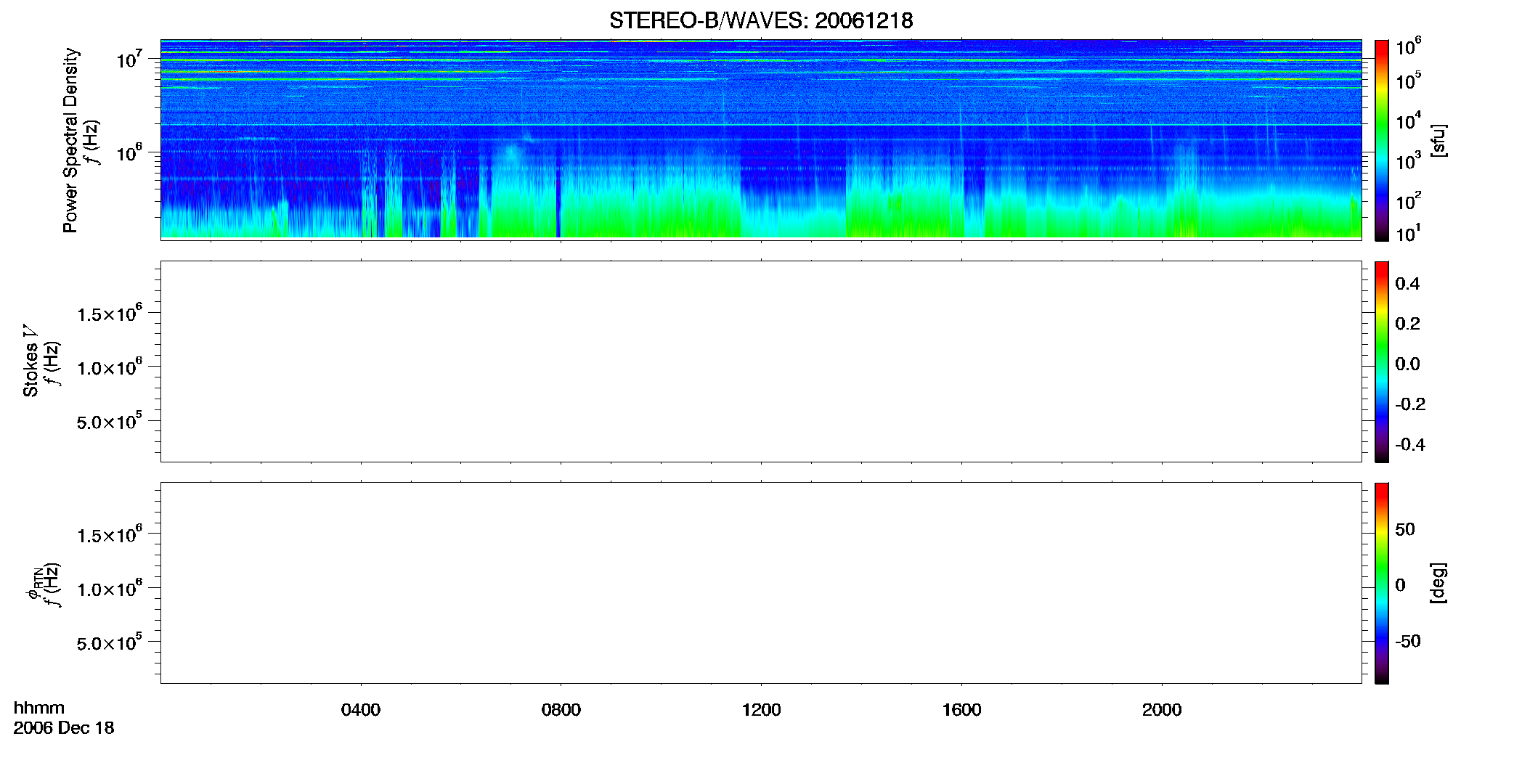The width and height of the screenshot is (1522, 784).
Task: Click the hhmm time format label
Action: point(39,708)
